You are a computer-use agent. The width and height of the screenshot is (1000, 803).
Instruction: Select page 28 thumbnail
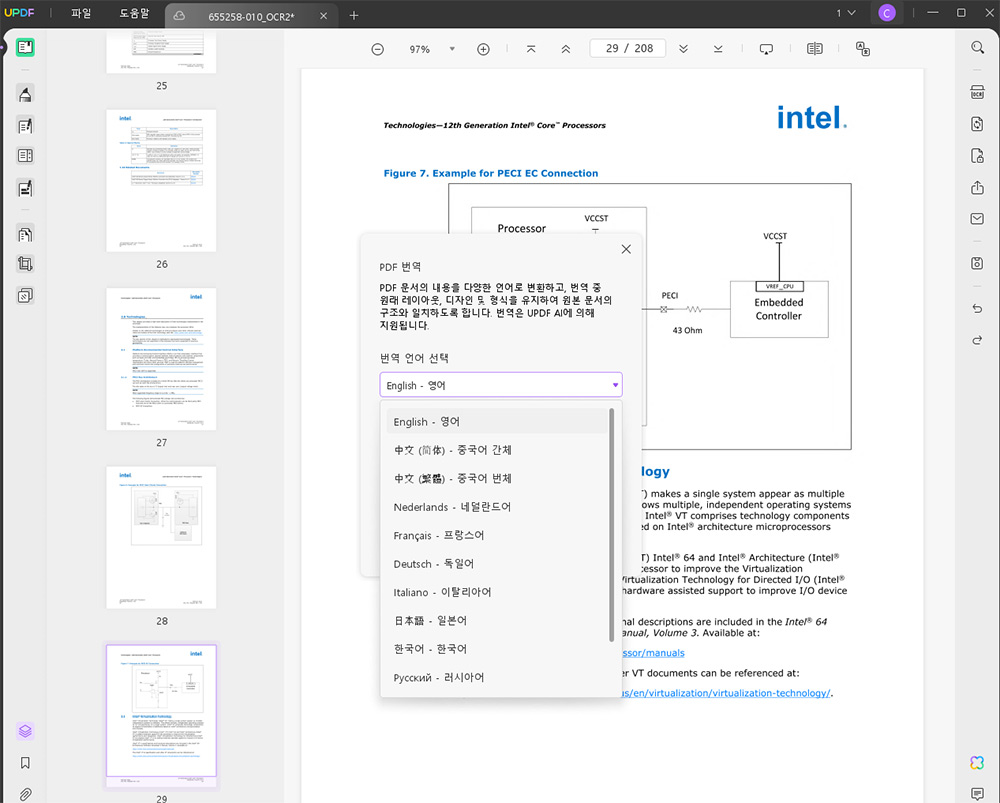[x=161, y=537]
